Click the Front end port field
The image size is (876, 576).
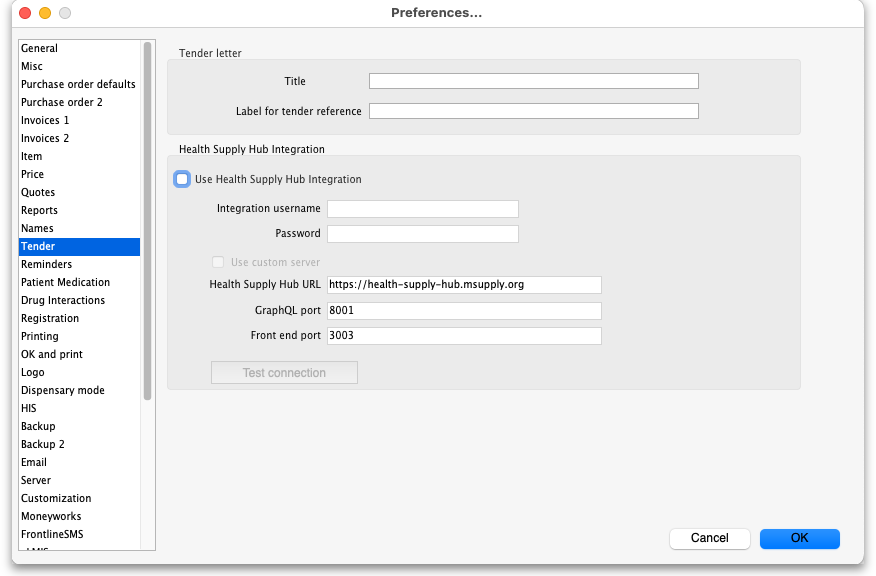[x=464, y=336]
